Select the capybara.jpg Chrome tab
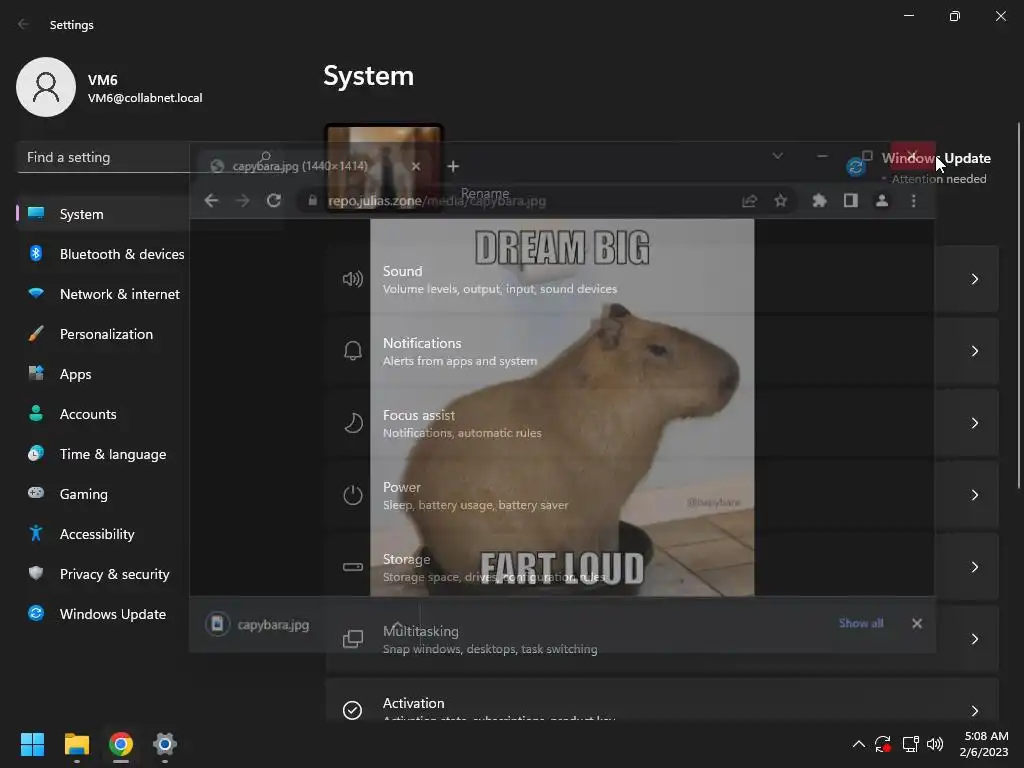Screen dimensions: 1024x768 pos(300,166)
